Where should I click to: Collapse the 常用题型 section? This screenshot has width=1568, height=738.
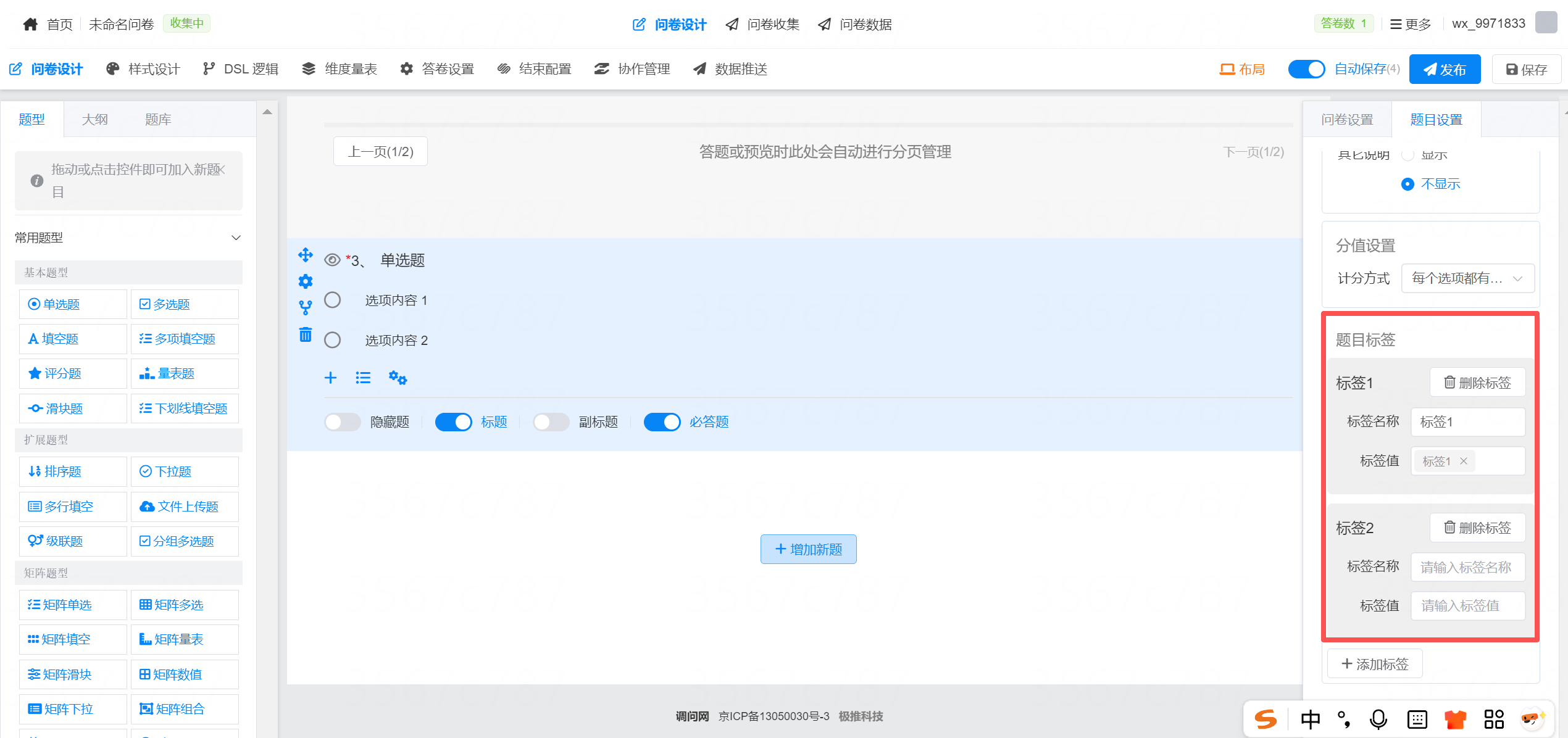click(235, 238)
